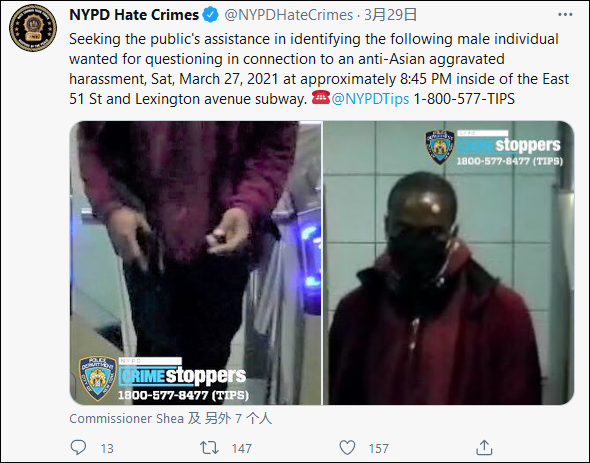Open the NYPD Hate Crimes profile avatar
This screenshot has height=463, width=590.
point(33,28)
